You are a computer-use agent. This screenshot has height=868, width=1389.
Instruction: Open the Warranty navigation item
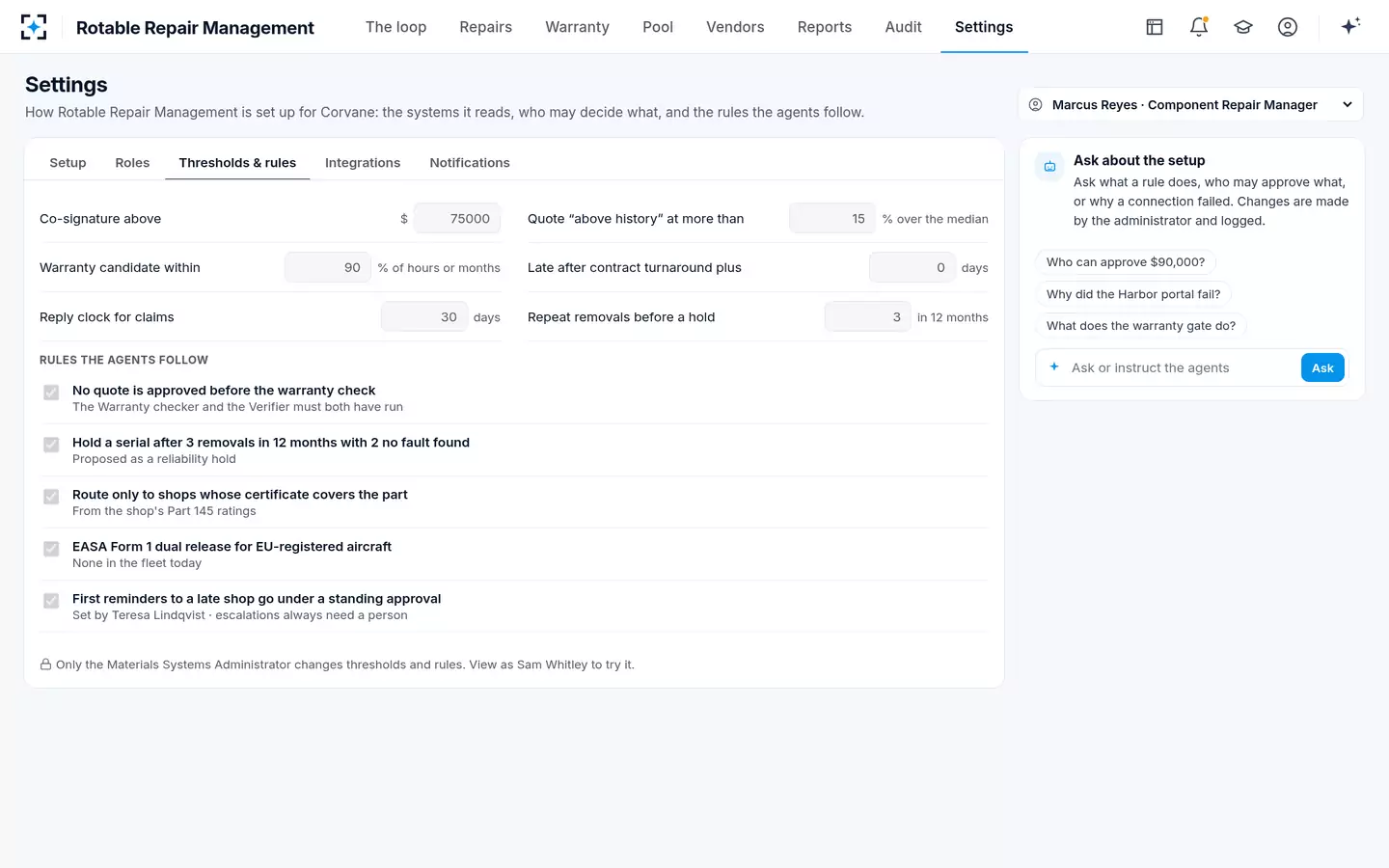[577, 27]
